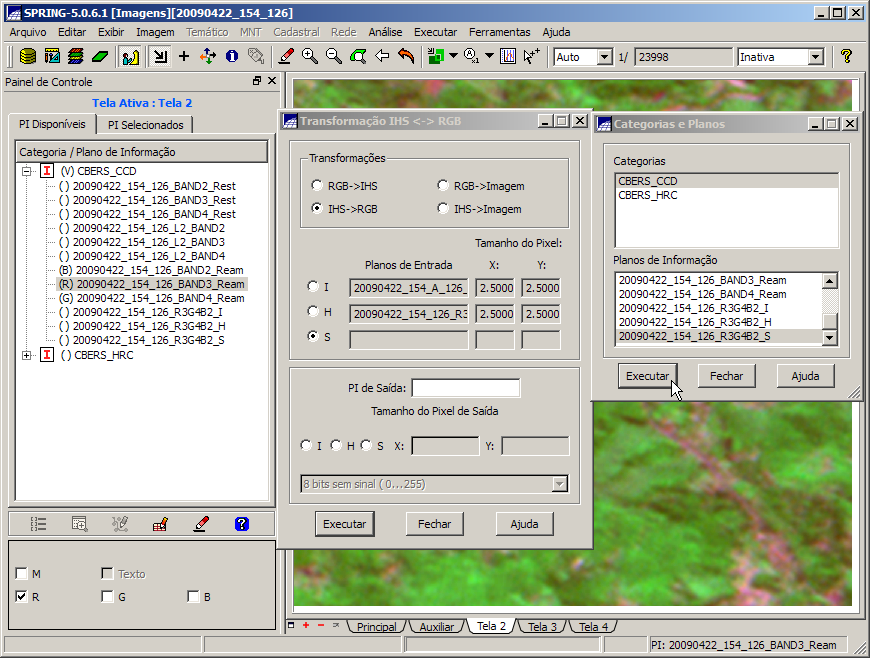Open the Inativa dropdown in toolbar
This screenshot has width=870, height=658.
tap(814, 57)
